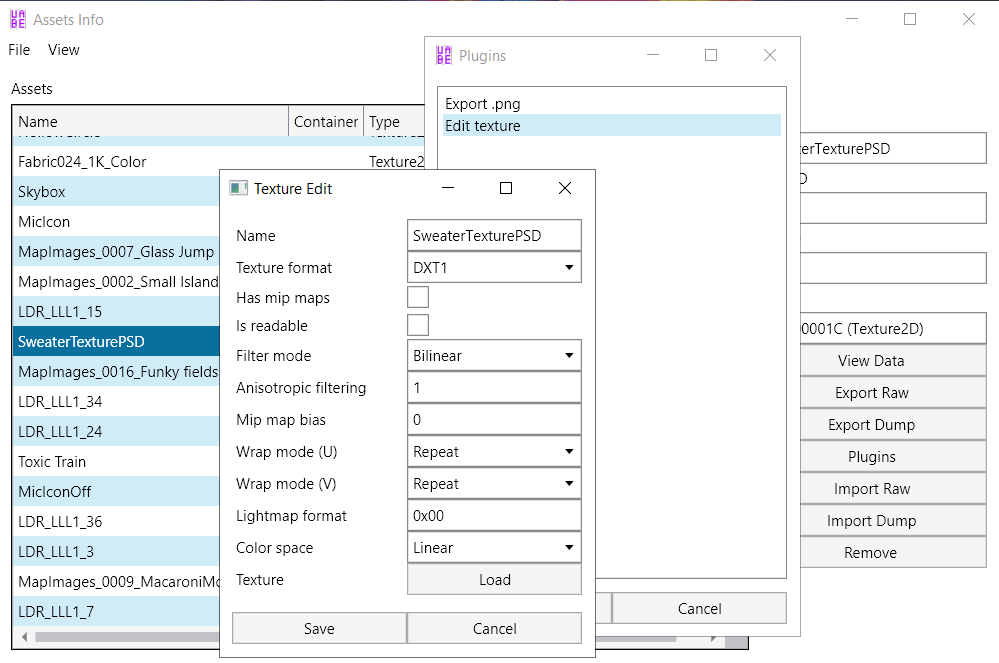Maximize the Plugins window
This screenshot has height=663, width=999.
pyautogui.click(x=711, y=56)
